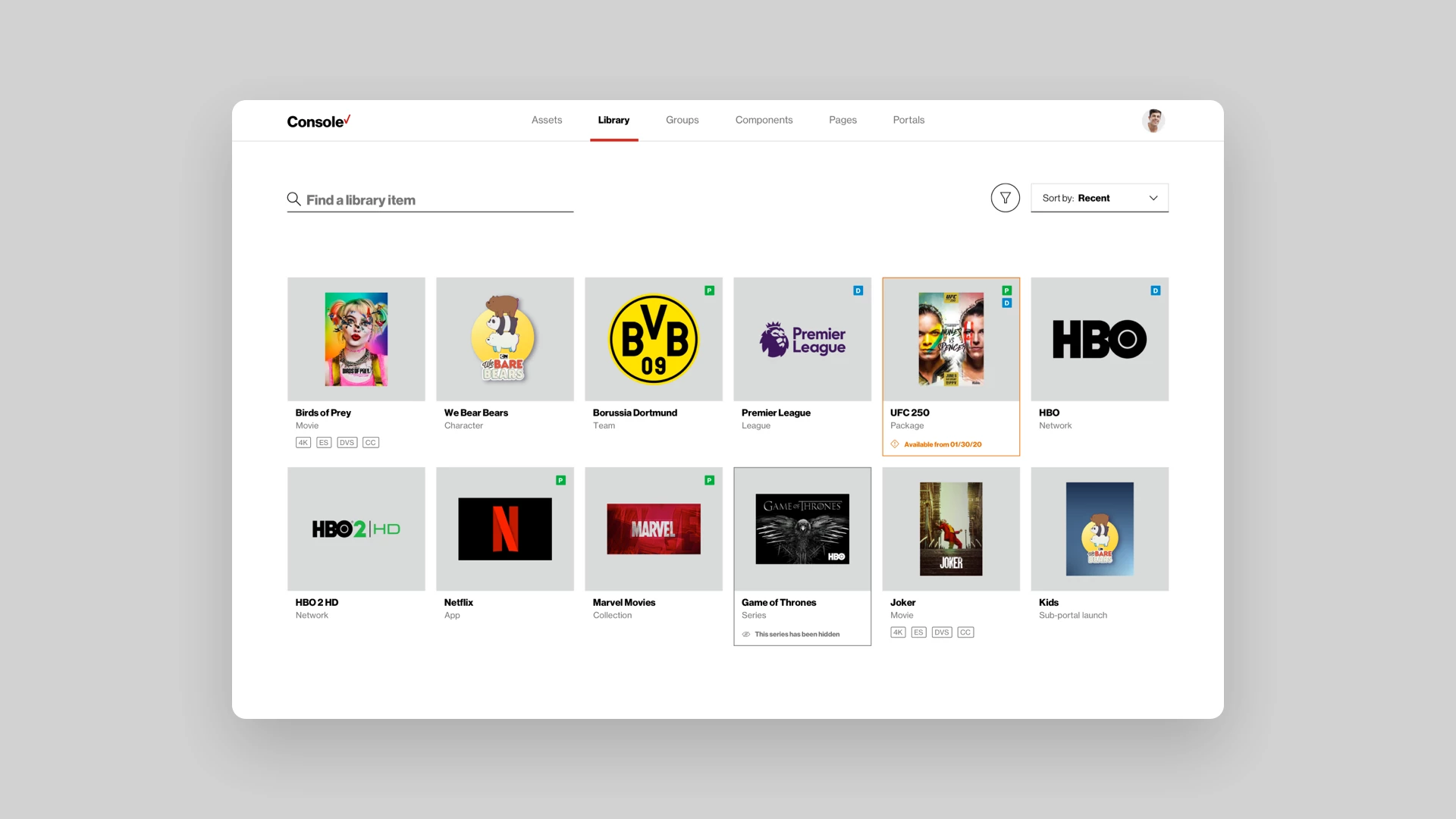This screenshot has width=1456, height=819.
Task: Click the green P badge on Borussia Dortmund
Action: 710,290
